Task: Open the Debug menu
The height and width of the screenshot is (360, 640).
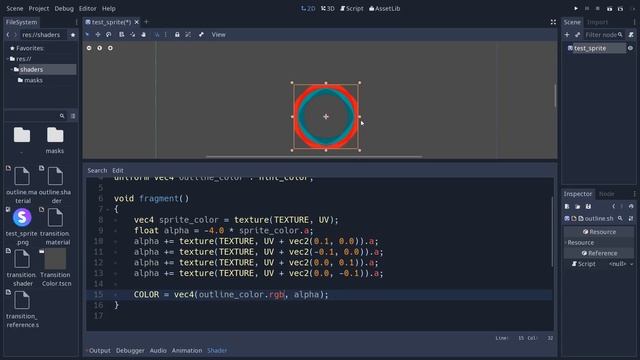Action: point(64,8)
